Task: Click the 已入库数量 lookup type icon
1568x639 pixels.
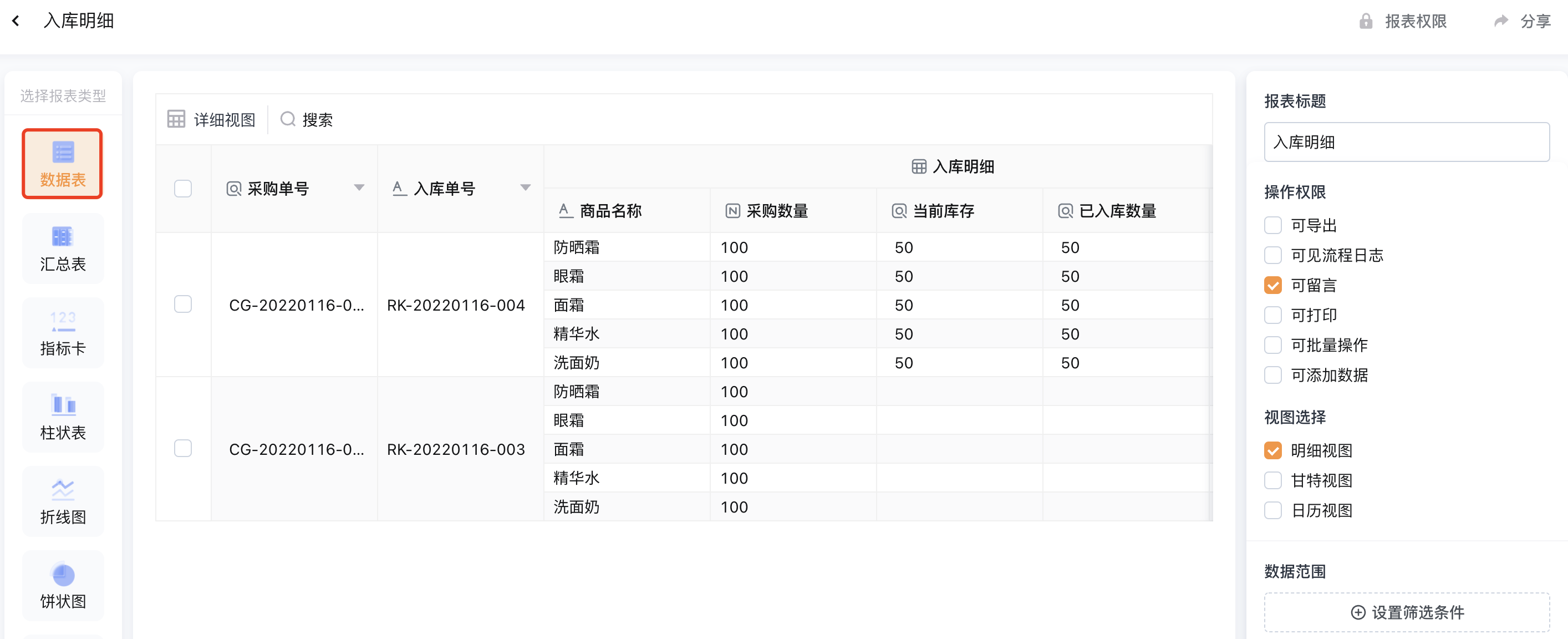Action: pos(1065,211)
